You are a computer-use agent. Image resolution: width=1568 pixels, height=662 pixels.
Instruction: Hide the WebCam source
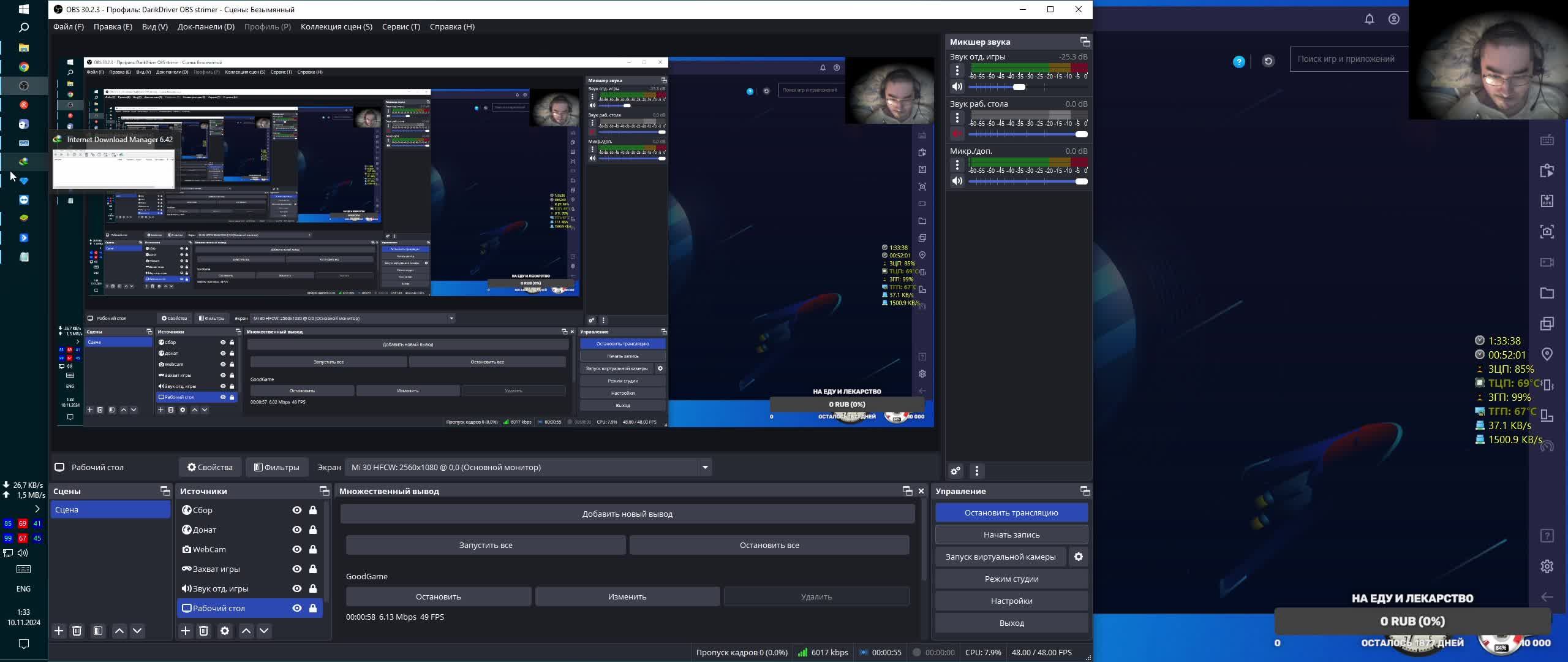[297, 549]
